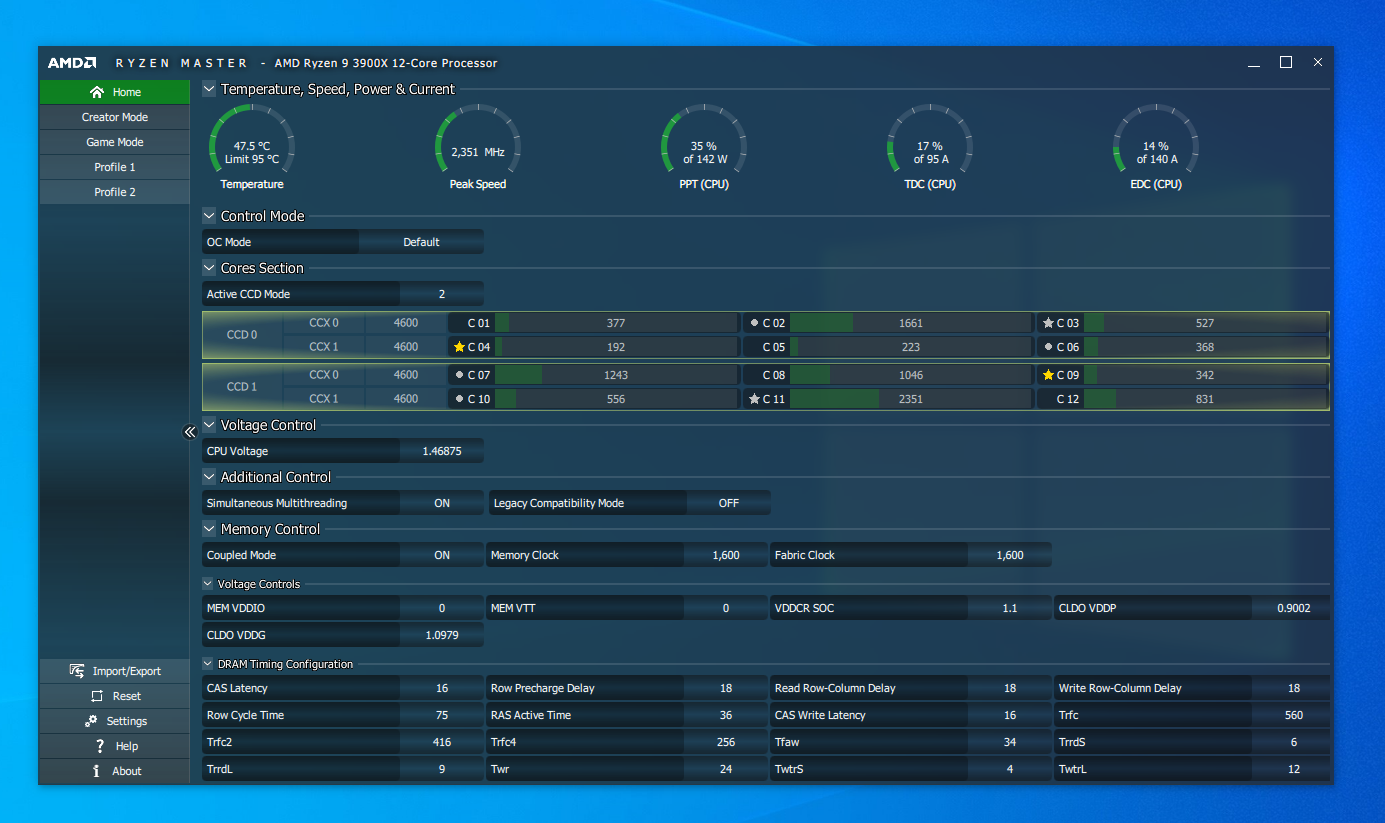Toggle Coupled Mode ON value
The image size is (1385, 823).
[442, 555]
